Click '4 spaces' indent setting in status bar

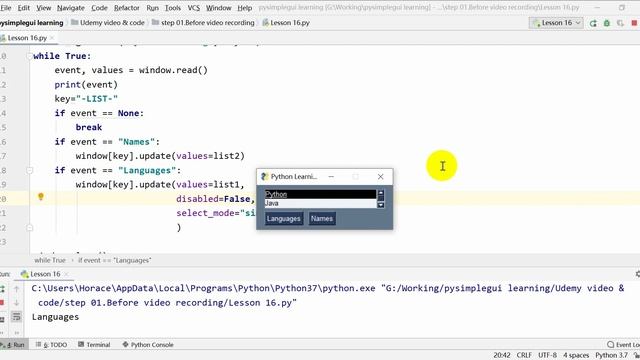tap(576, 356)
